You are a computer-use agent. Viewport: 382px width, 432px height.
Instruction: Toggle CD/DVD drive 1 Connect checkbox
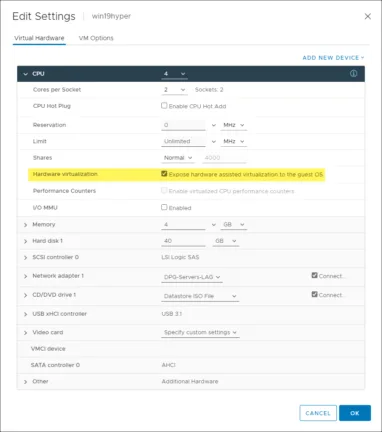pyautogui.click(x=314, y=294)
